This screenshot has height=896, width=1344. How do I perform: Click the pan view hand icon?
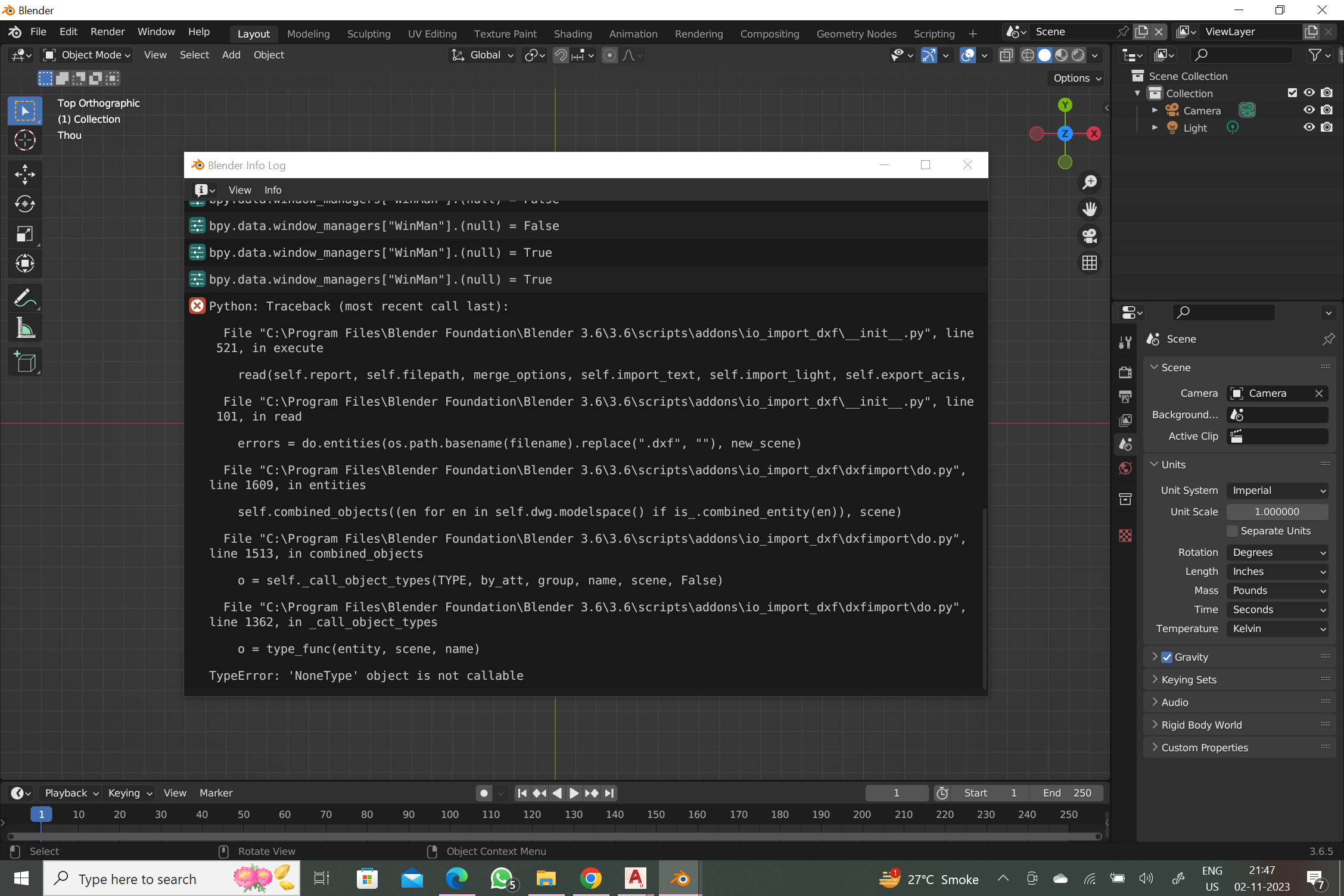coord(1090,209)
